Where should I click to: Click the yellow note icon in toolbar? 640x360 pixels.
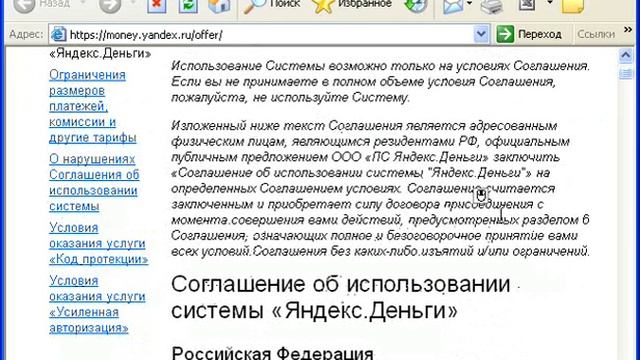[x=573, y=6]
